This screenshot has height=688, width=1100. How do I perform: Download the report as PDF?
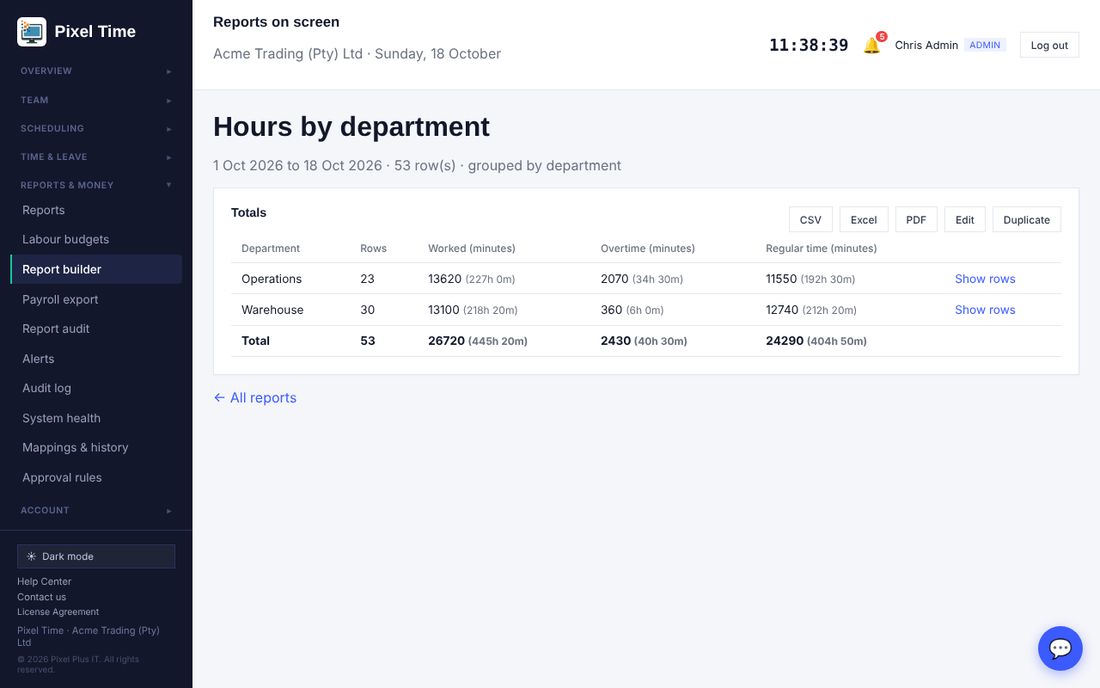[x=915, y=220]
